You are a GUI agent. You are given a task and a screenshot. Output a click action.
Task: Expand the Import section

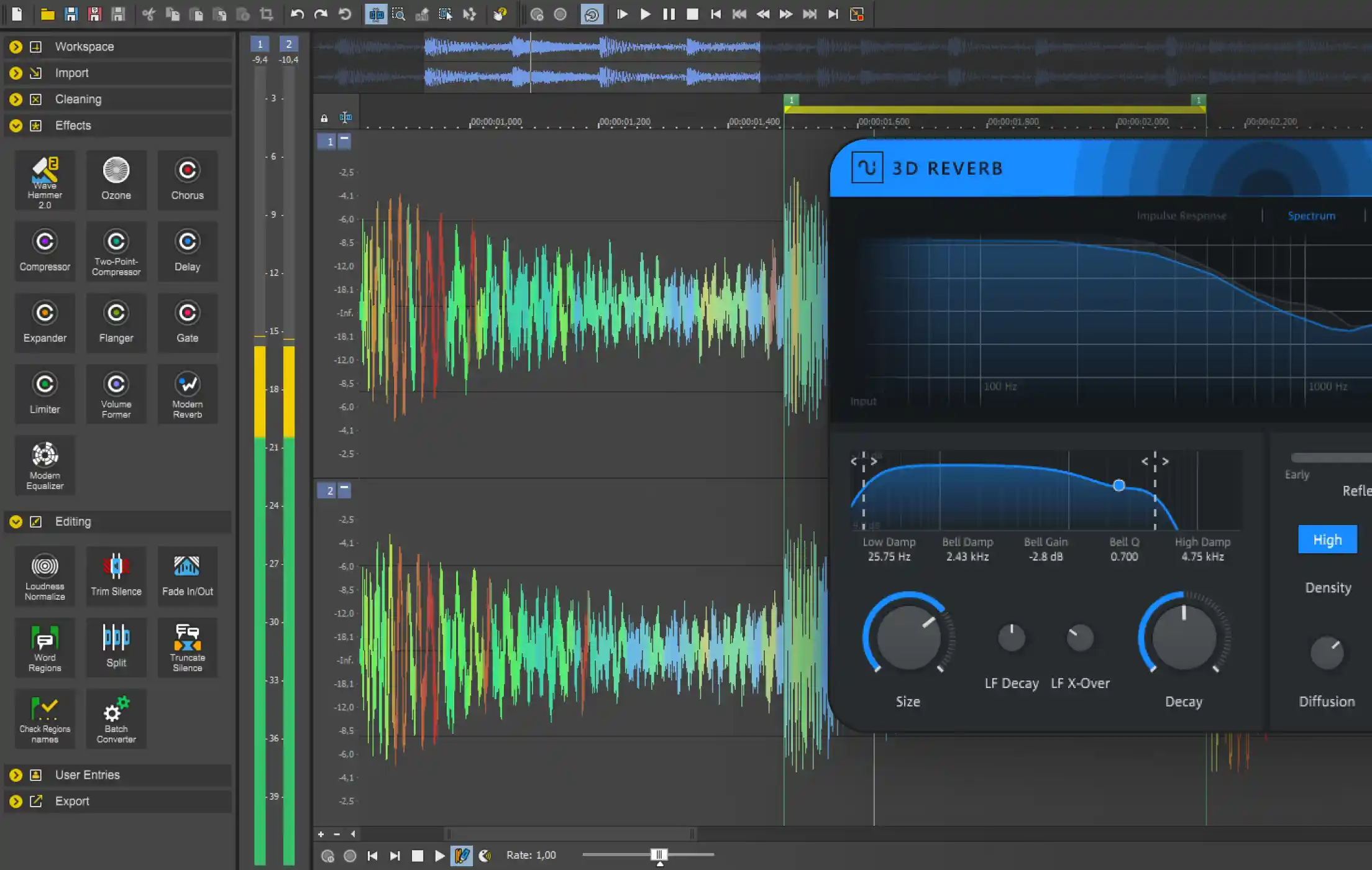point(16,73)
